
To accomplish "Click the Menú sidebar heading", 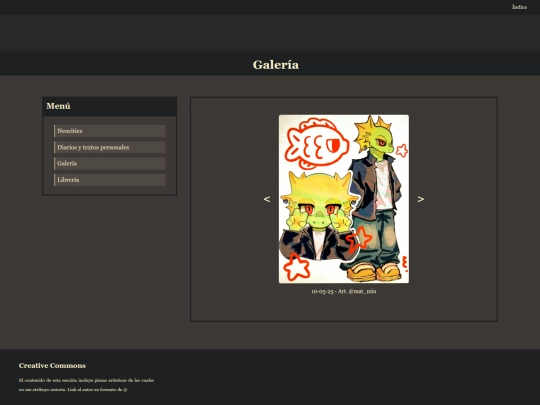I will point(58,106).
